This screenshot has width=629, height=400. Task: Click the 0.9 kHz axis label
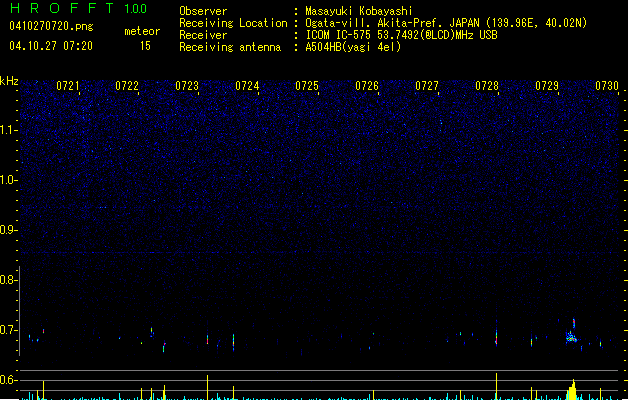[9, 230]
